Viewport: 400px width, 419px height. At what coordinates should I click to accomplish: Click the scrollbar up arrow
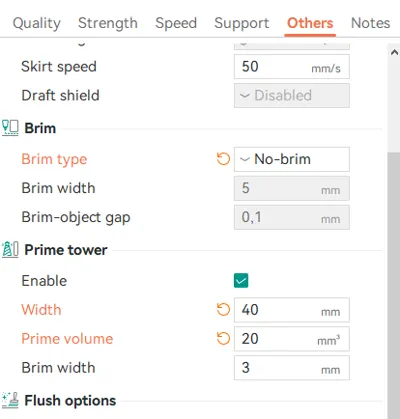coord(394,52)
